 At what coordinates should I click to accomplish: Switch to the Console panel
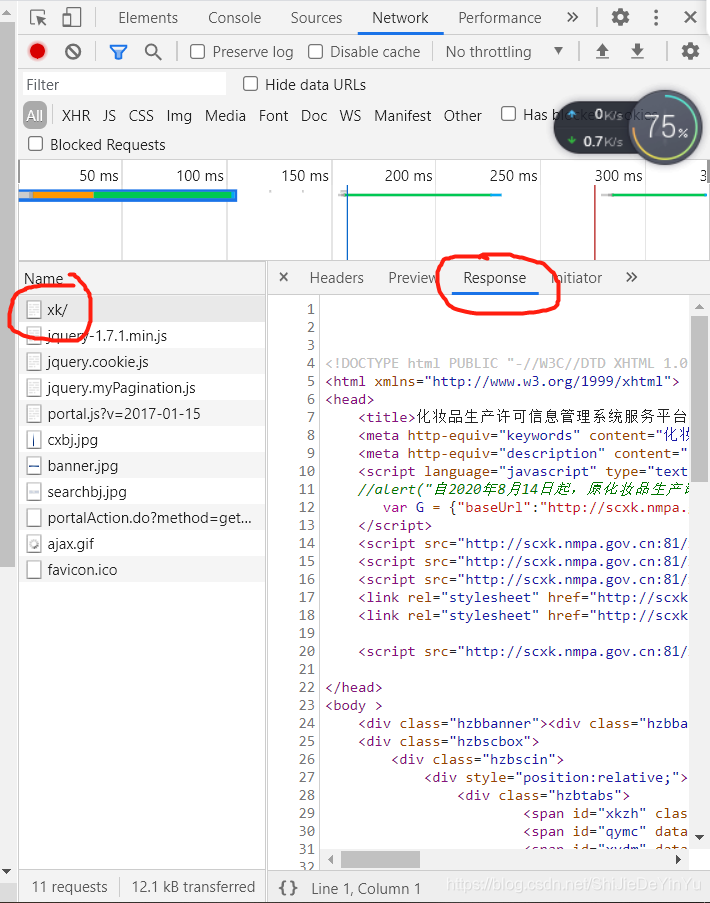click(x=234, y=18)
